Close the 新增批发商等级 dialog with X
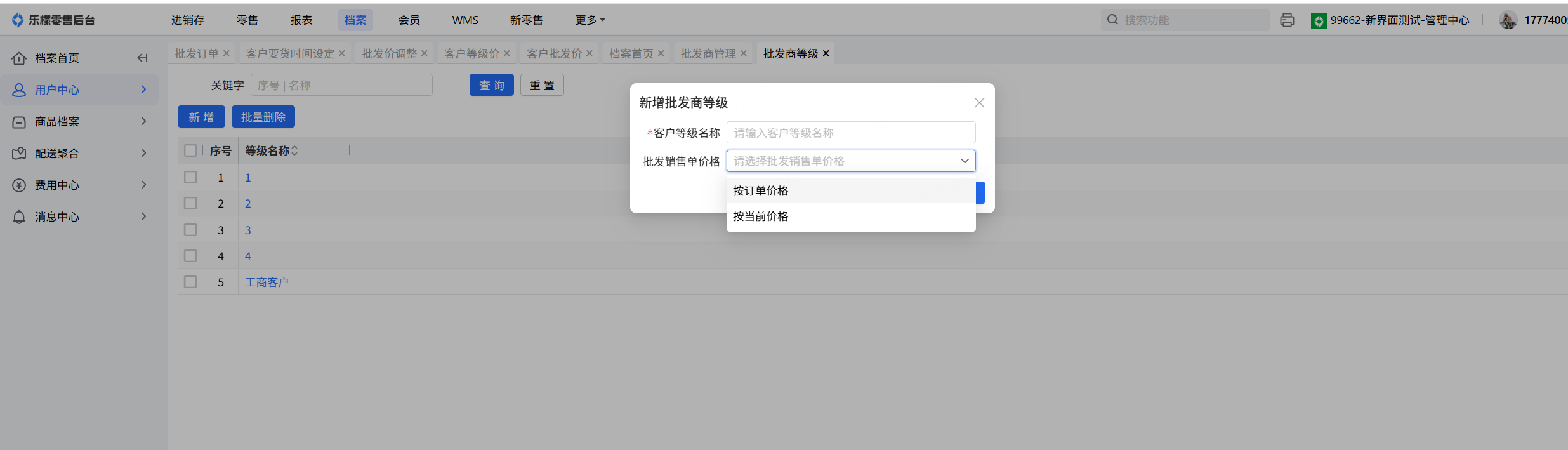The height and width of the screenshot is (450, 1568). (x=979, y=103)
